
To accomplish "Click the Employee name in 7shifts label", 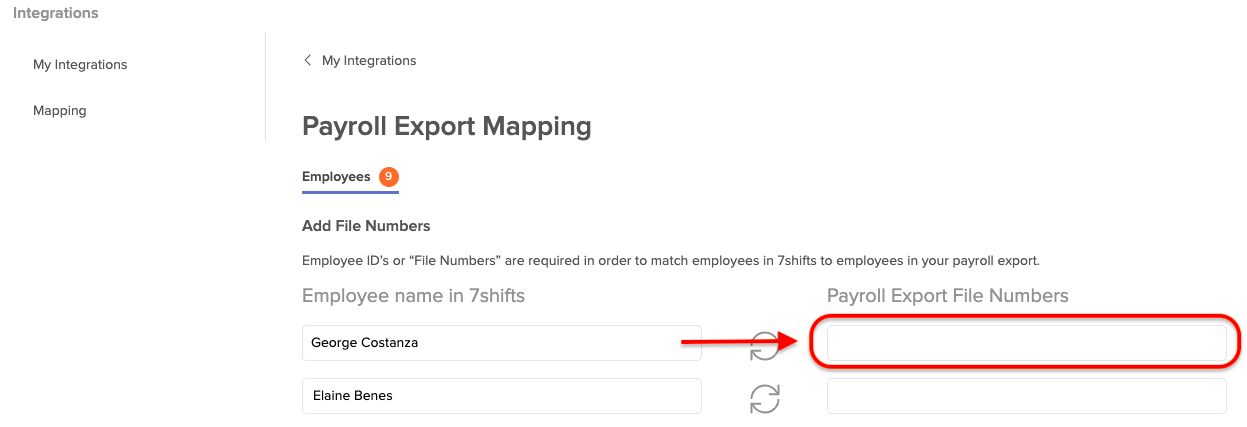I will tap(414, 296).
